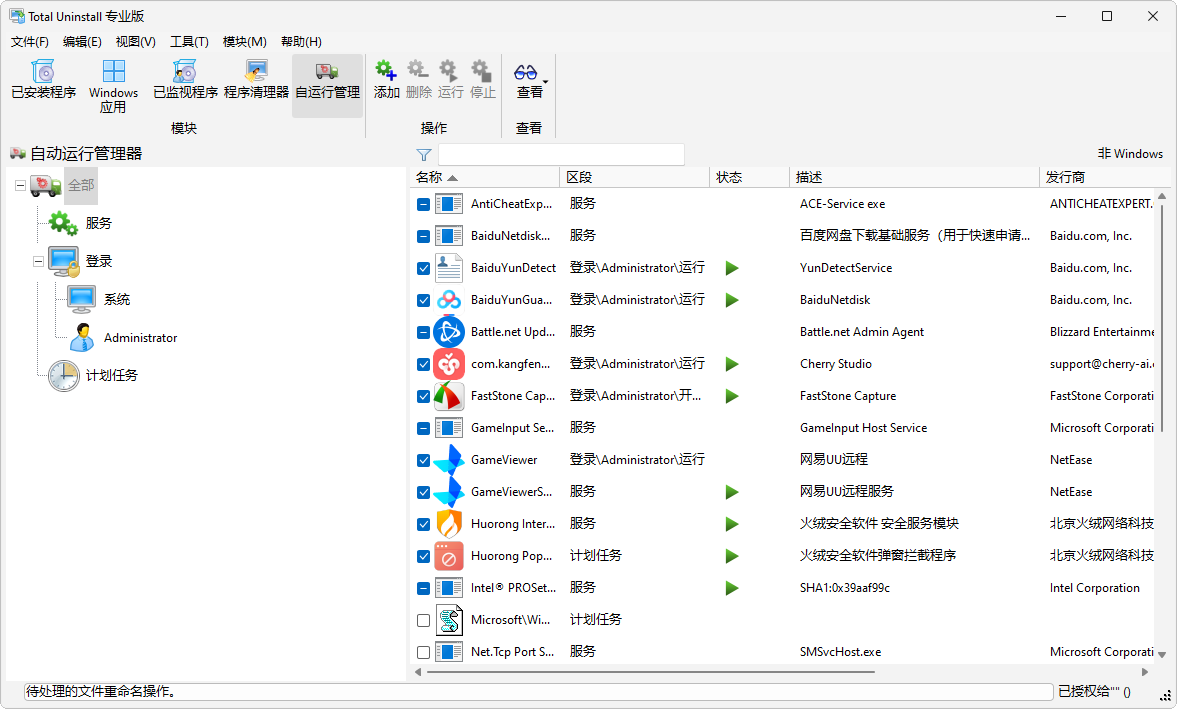Open the 模块 menu
The image size is (1177, 709).
pyautogui.click(x=245, y=41)
